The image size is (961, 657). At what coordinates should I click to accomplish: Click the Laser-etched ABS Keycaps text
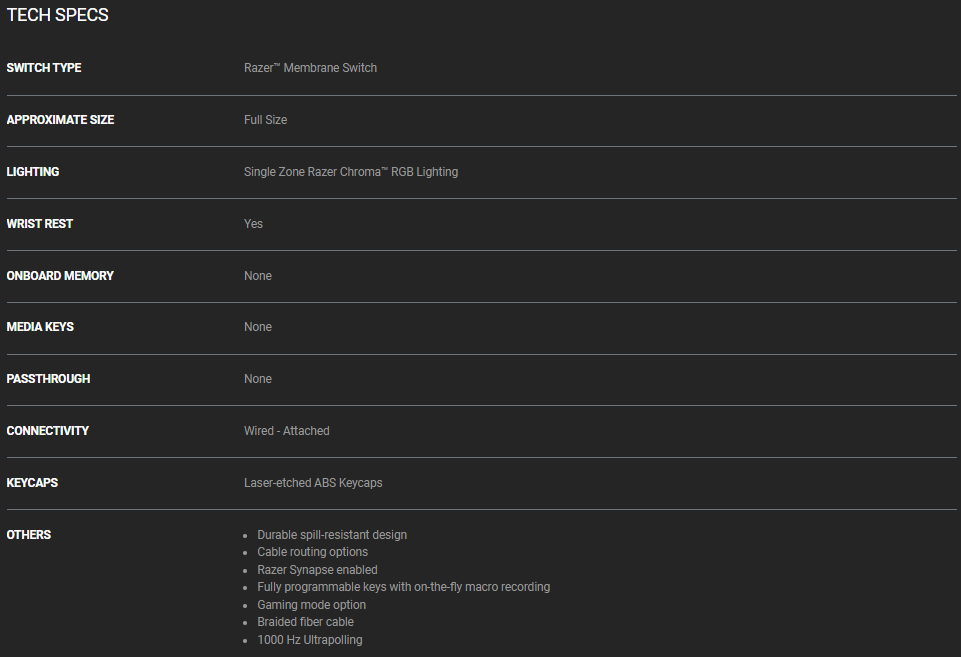click(x=313, y=483)
